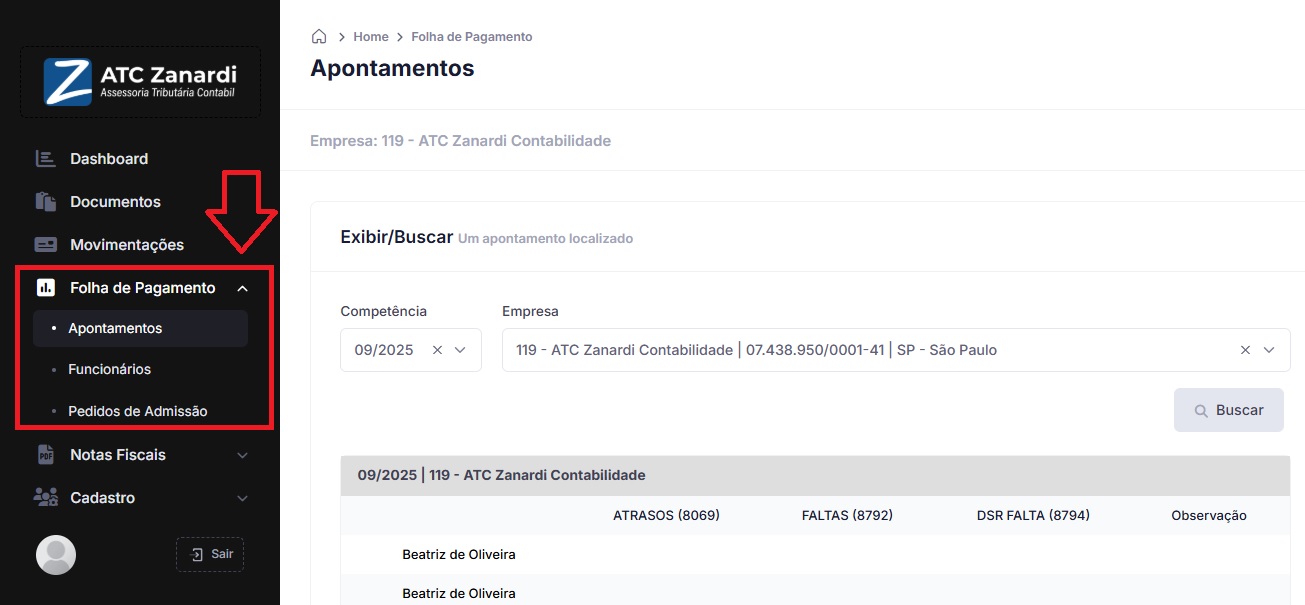Open the Competência dropdown arrow
This screenshot has height=605, width=1305.
pos(461,350)
